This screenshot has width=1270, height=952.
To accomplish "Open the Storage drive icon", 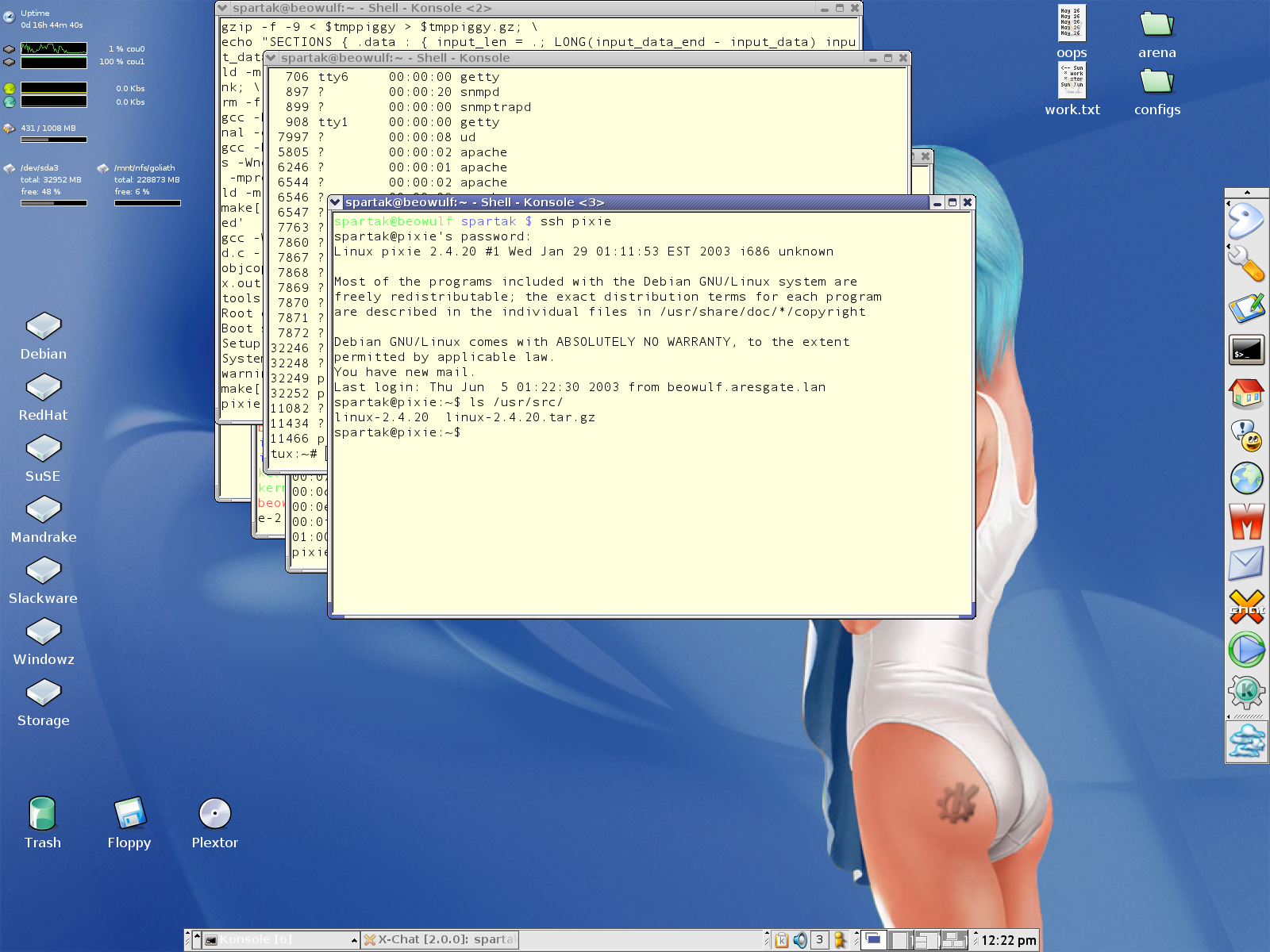I will [44, 693].
